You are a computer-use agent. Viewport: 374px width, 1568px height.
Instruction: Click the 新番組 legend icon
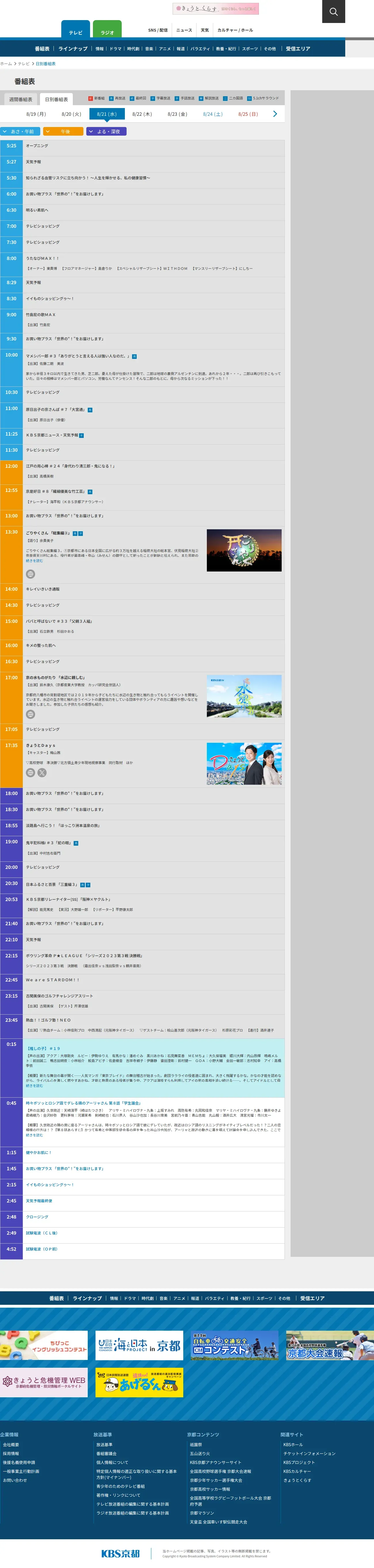[90, 98]
